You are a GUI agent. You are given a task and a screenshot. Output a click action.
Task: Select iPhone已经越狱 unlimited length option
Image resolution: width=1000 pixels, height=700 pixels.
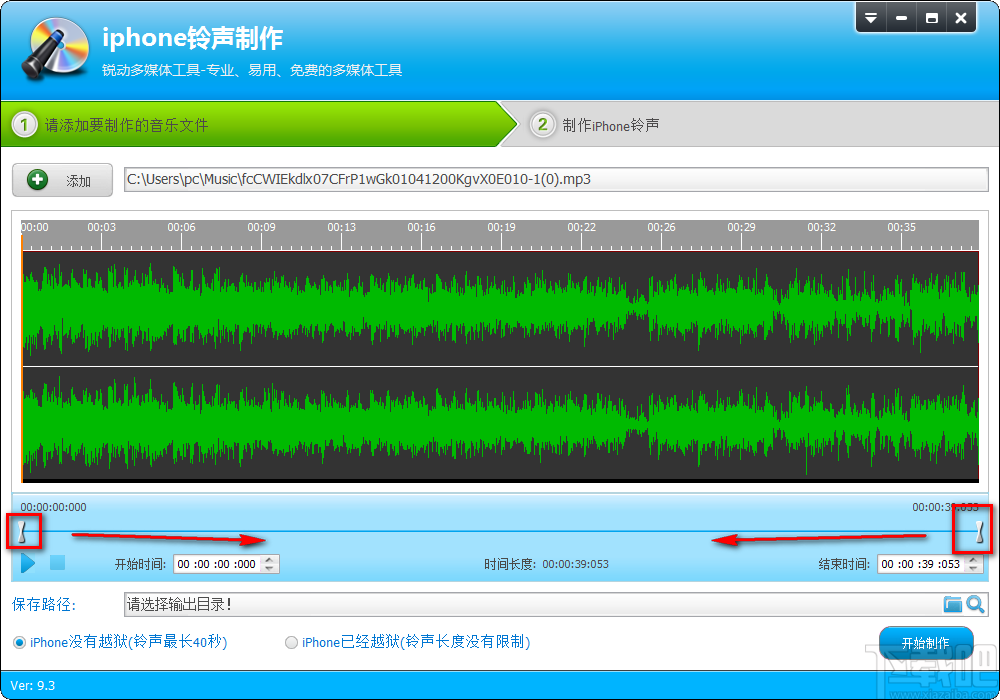point(291,642)
